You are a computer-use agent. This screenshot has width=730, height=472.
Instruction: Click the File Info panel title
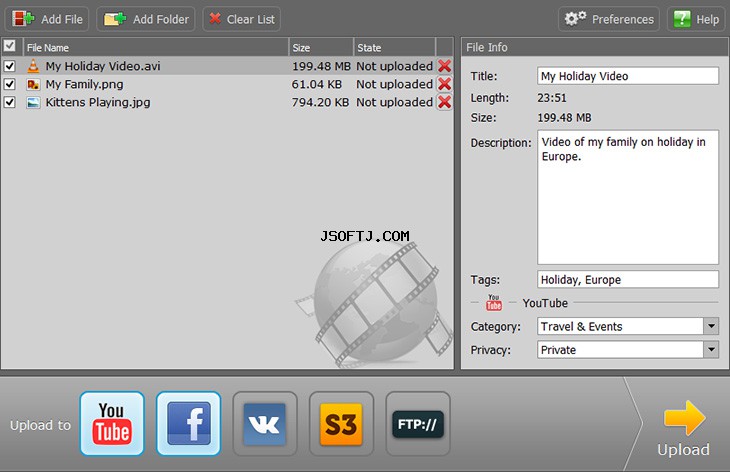click(487, 47)
